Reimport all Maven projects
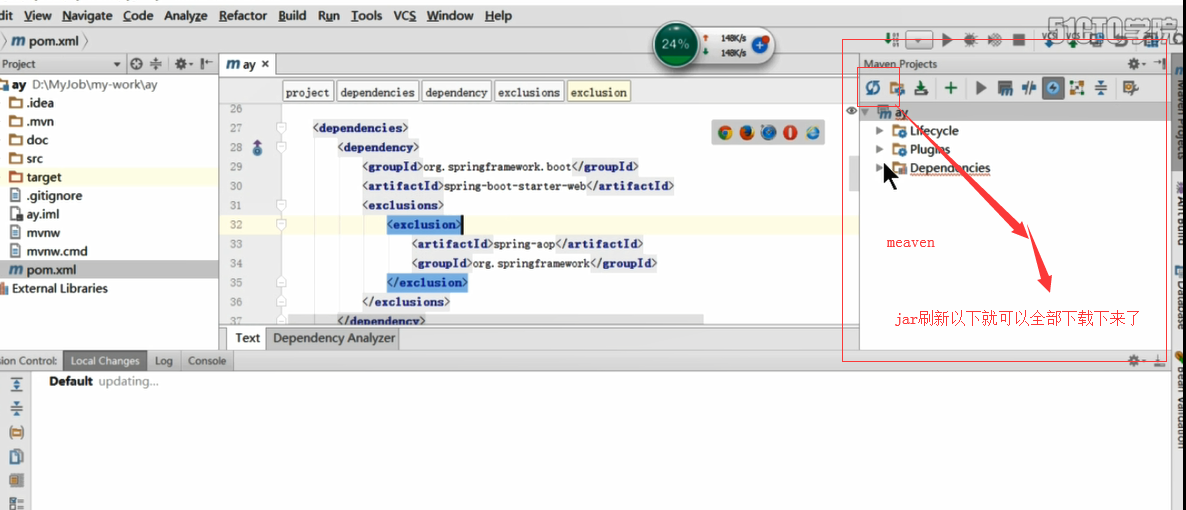The height and width of the screenshot is (510, 1186). pos(874,89)
